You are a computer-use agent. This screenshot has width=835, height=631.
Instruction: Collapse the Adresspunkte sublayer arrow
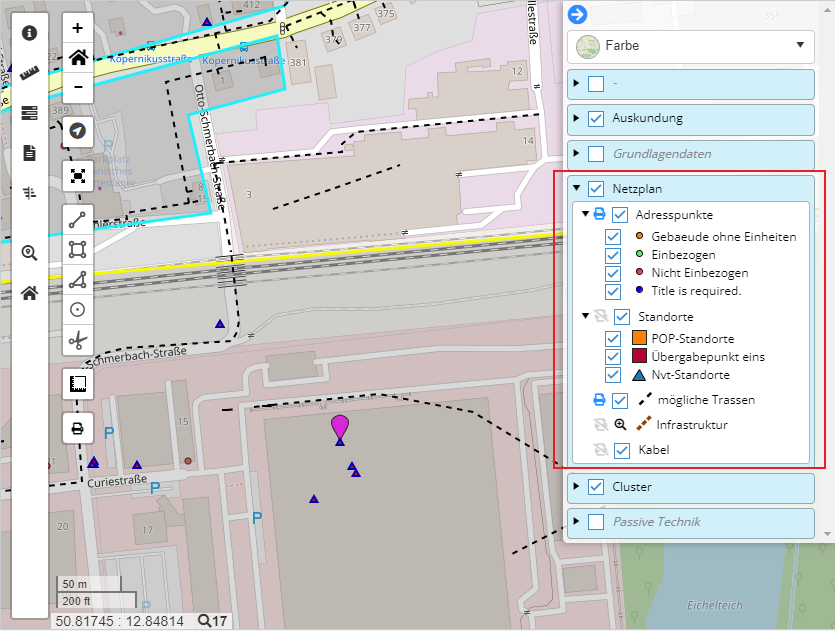585,214
